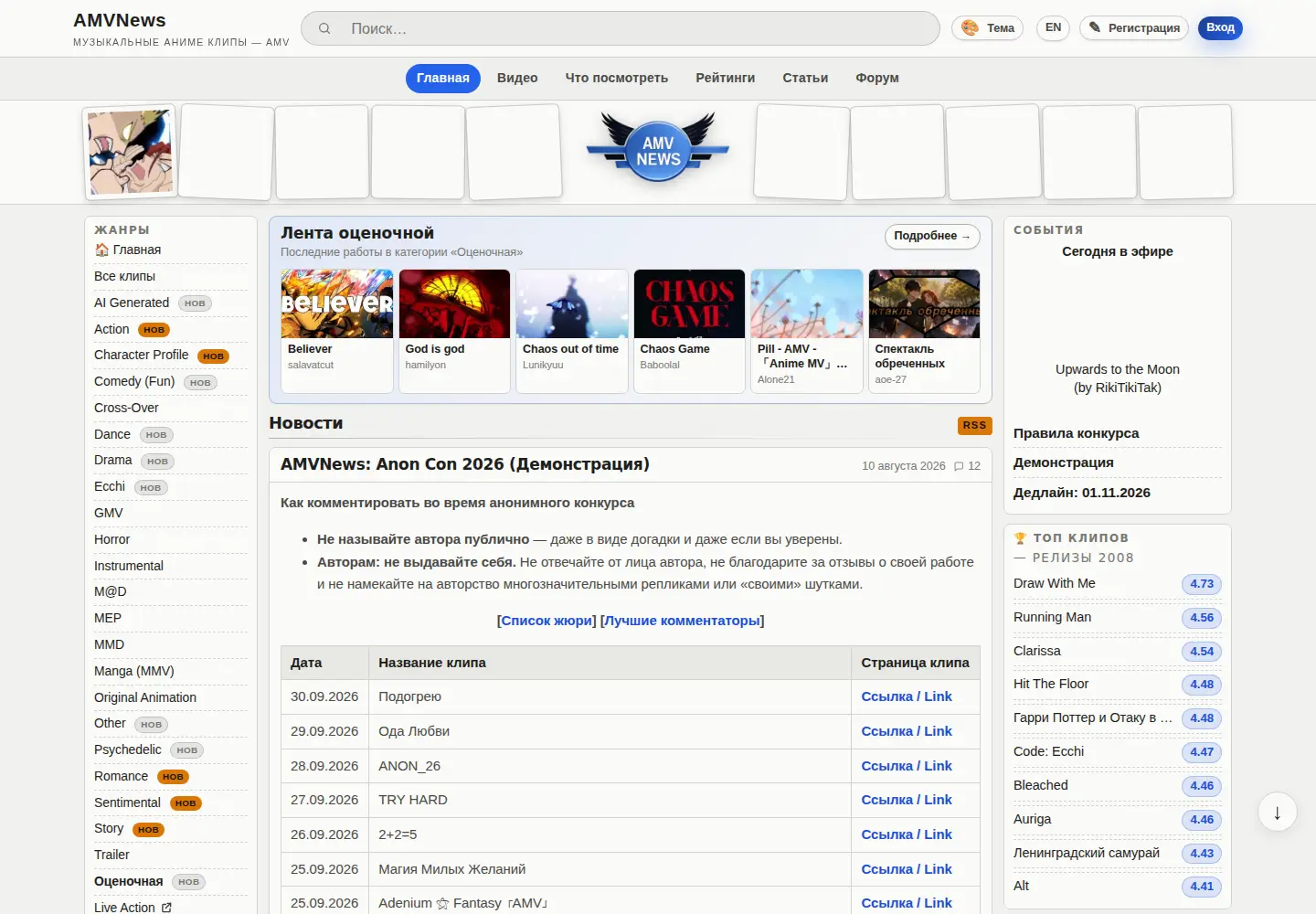The image size is (1316, 914).
Task: Open the Believer clip thumbnail
Action: (337, 303)
